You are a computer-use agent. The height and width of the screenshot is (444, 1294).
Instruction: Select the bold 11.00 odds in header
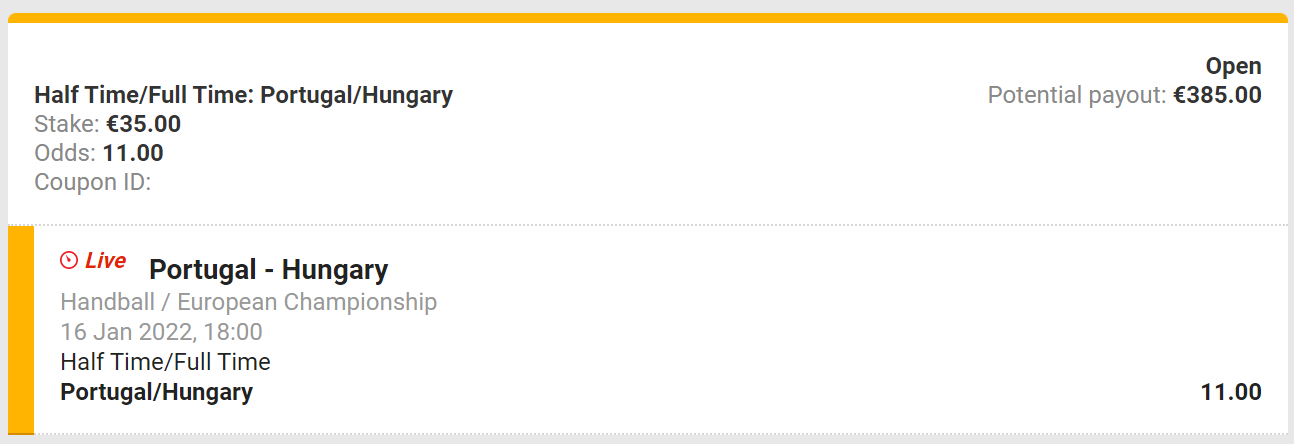click(133, 153)
